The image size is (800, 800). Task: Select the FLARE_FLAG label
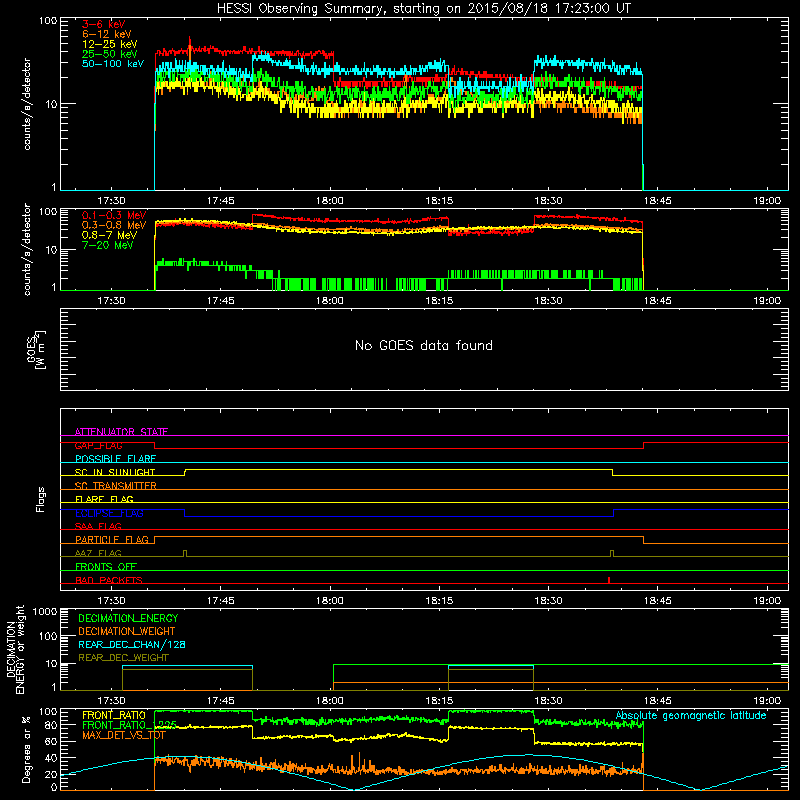[104, 499]
